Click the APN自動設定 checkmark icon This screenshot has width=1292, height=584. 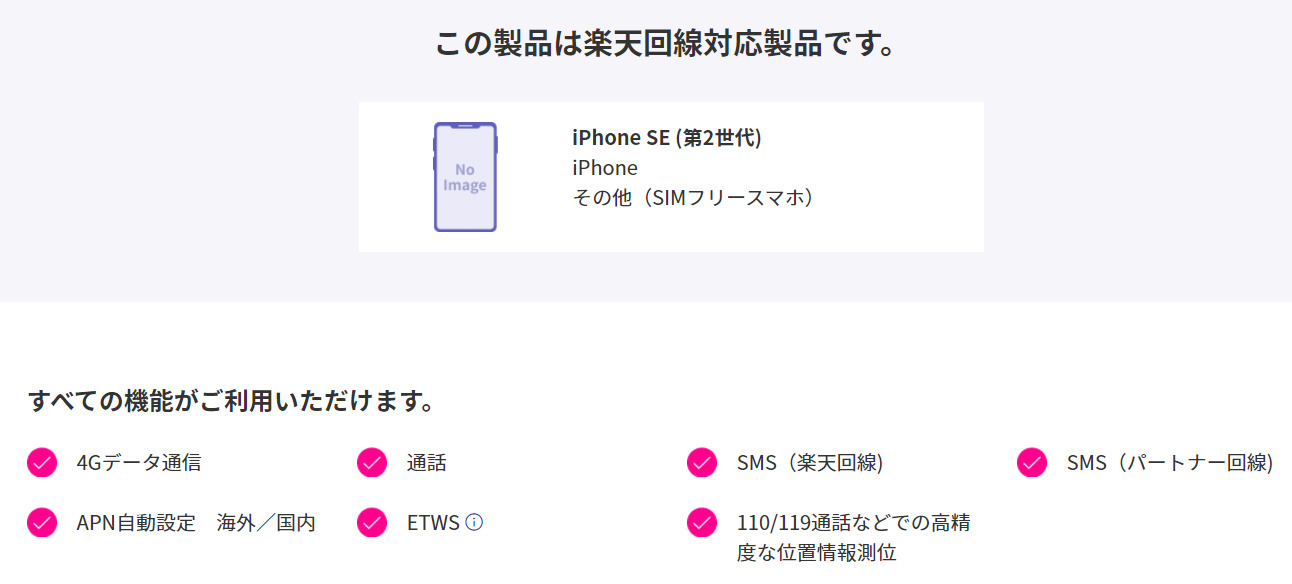[x=42, y=523]
